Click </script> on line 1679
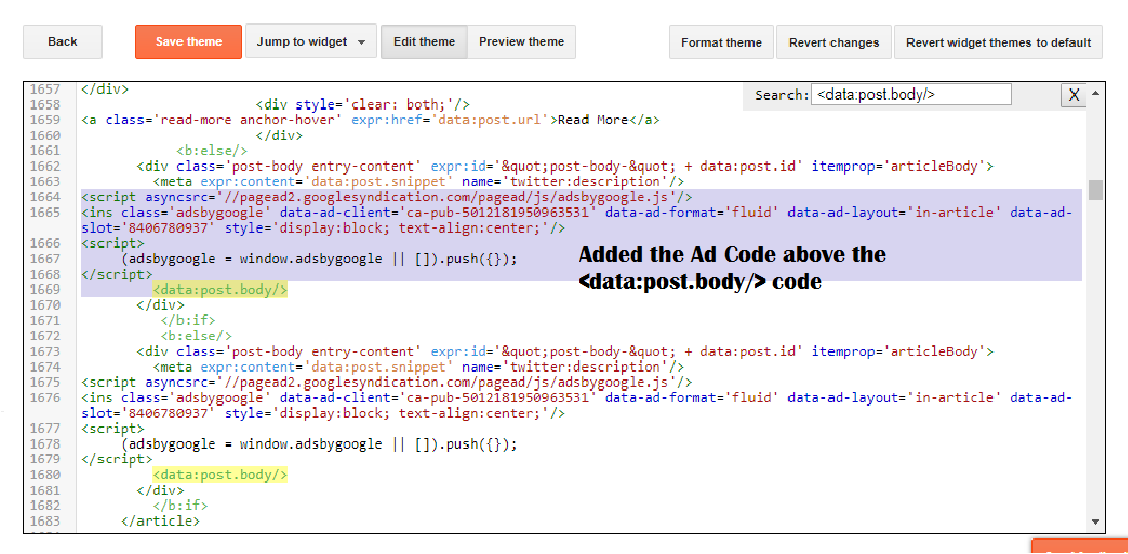 (x=117, y=460)
